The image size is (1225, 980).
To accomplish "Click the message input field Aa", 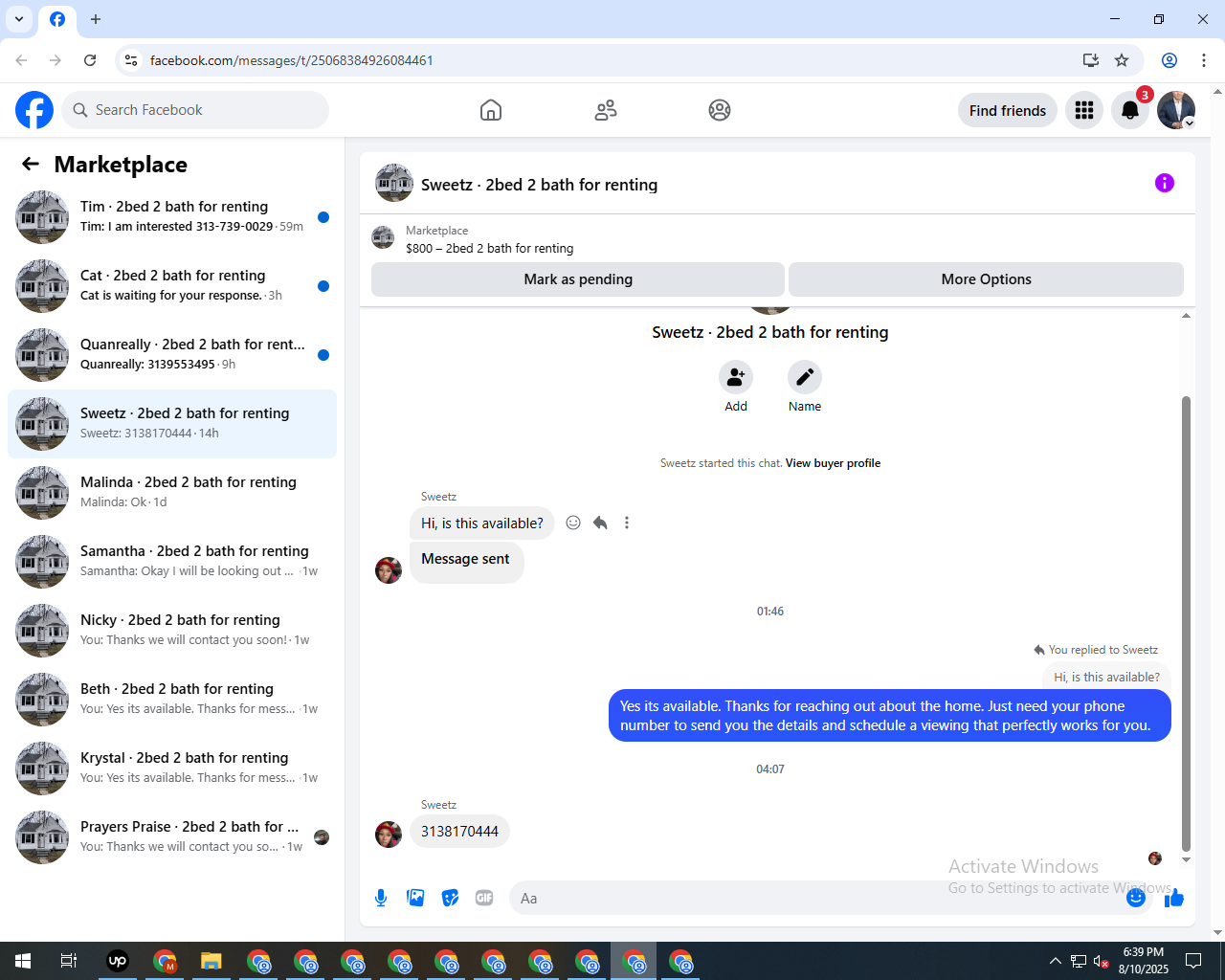I will pos(831,898).
